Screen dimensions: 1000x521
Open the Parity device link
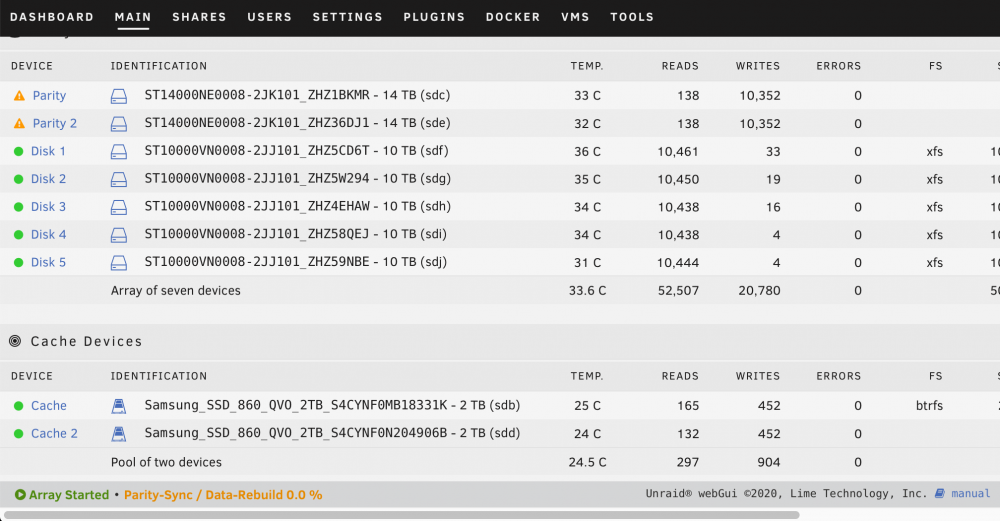pos(49,96)
